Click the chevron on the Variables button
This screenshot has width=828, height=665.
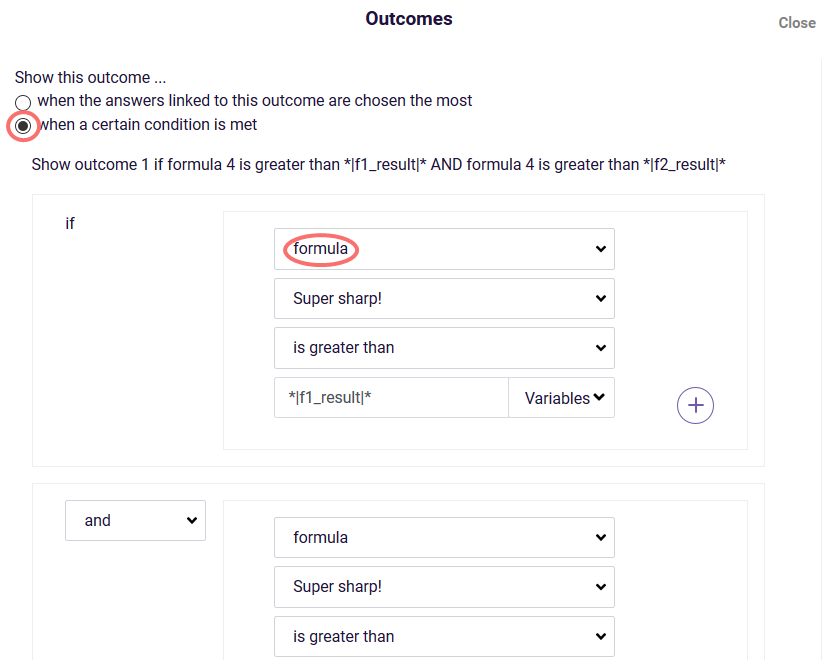599,397
